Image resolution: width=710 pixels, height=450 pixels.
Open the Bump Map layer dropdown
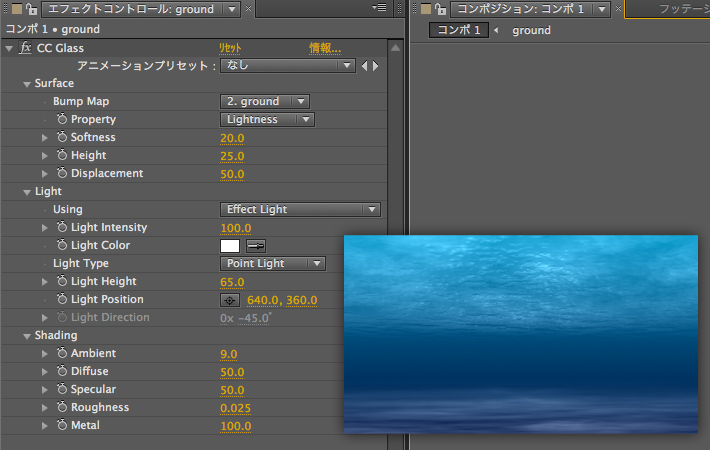click(264, 101)
